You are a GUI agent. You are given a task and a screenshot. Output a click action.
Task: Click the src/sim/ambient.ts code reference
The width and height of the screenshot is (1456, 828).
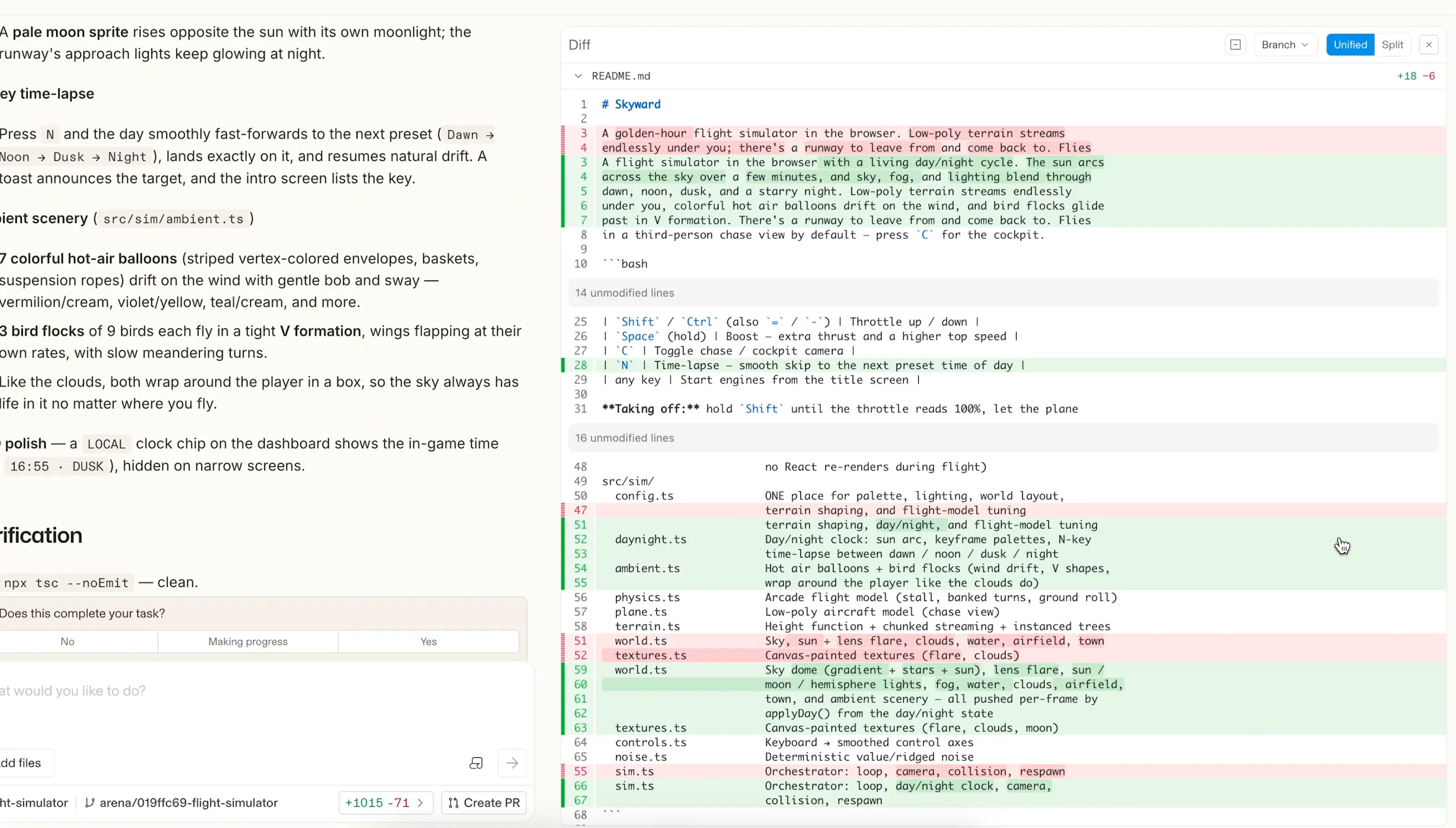(174, 219)
